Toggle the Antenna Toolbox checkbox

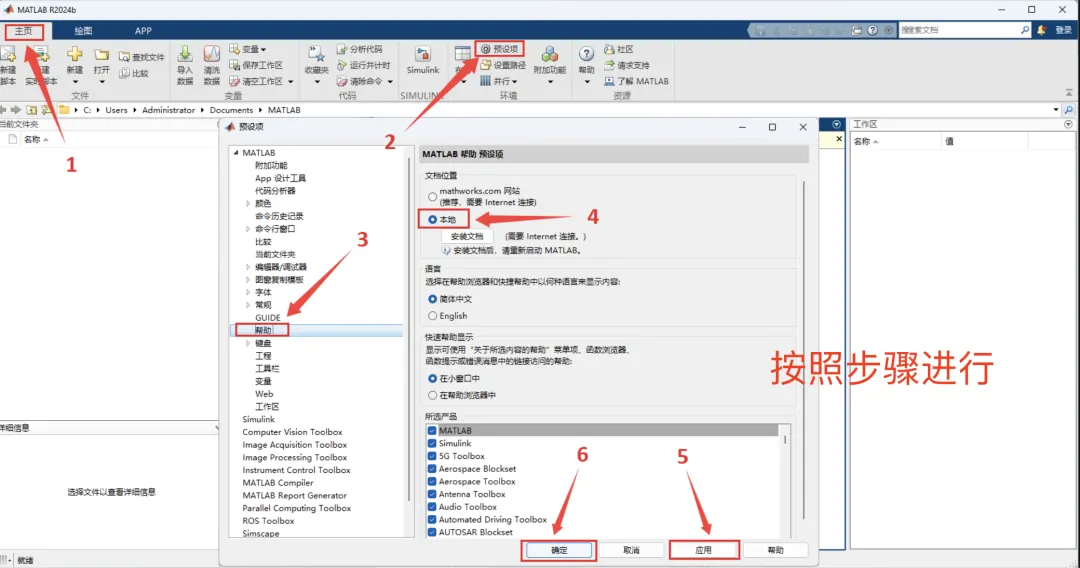click(x=432, y=494)
